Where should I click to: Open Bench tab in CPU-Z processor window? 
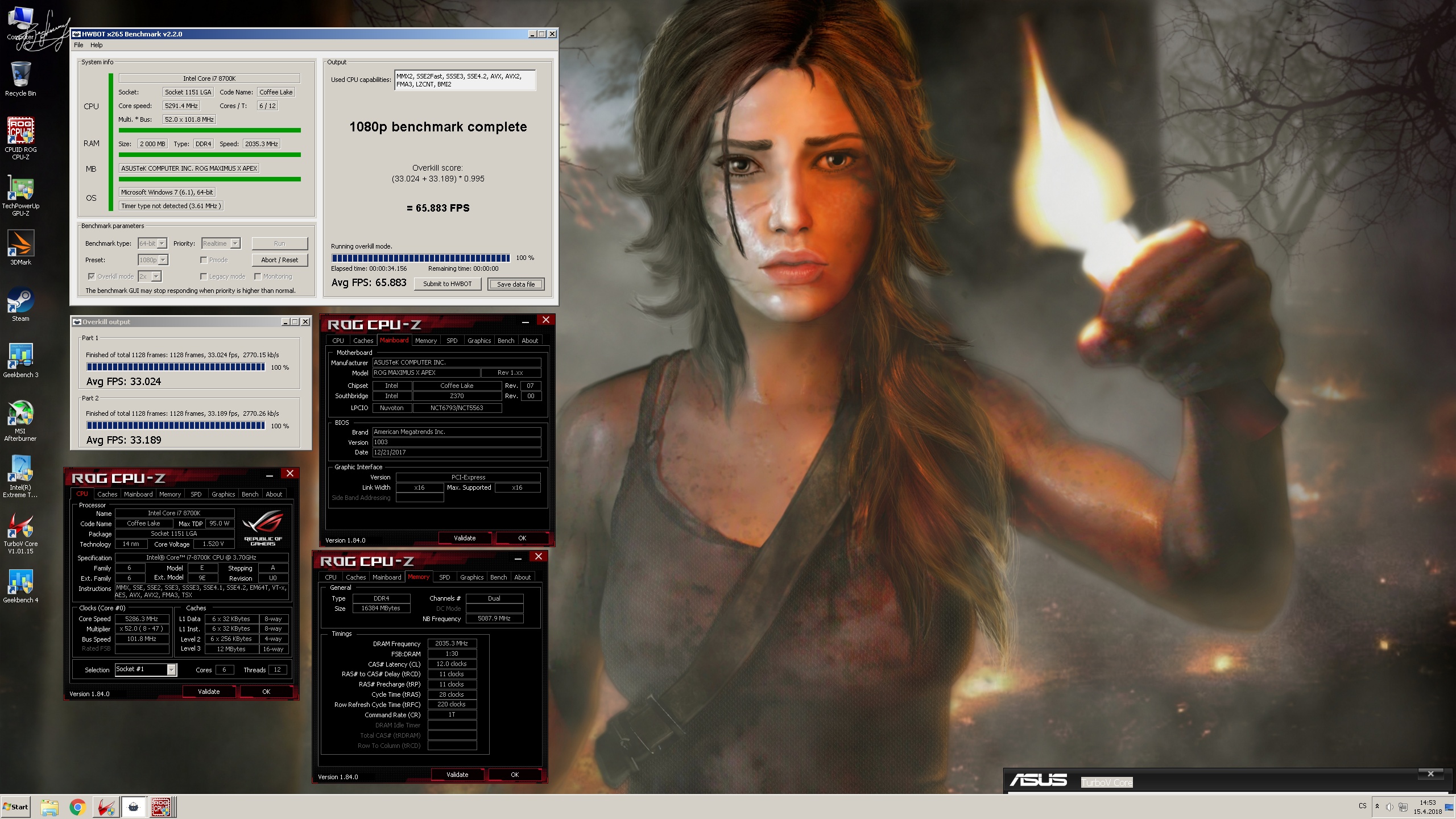tap(250, 494)
